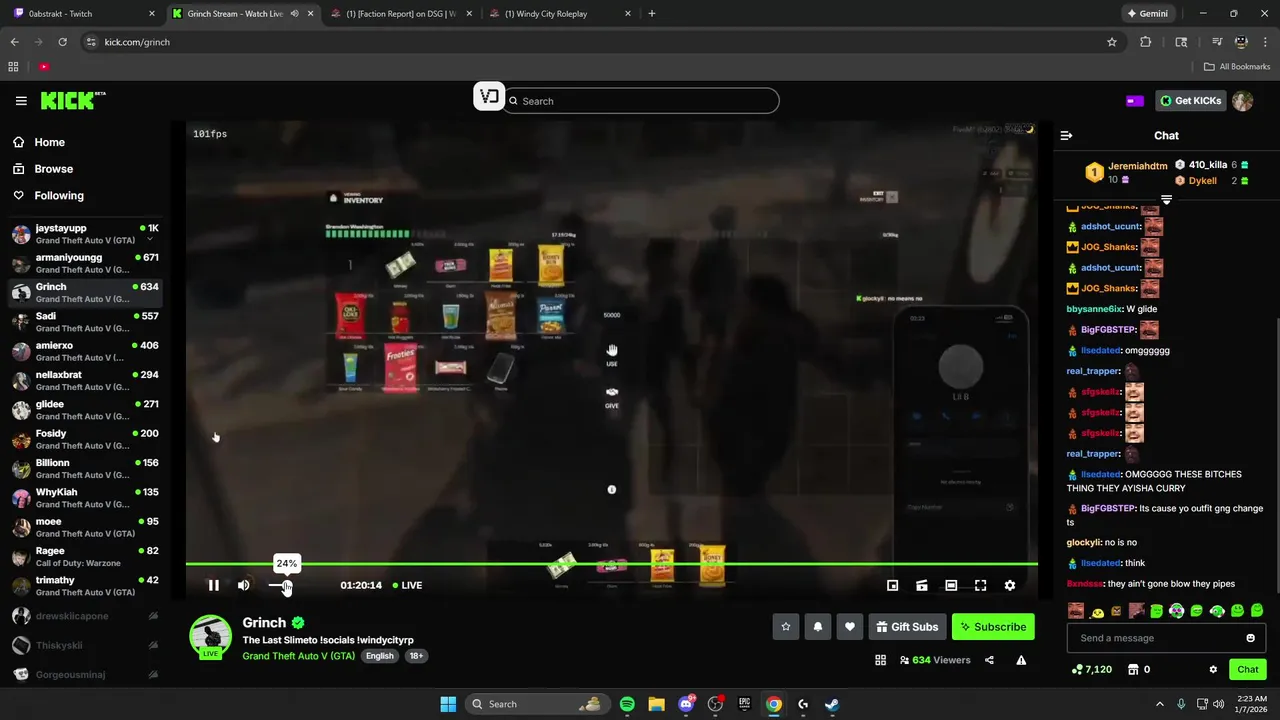1280x720 pixels.
Task: Open the Windows Start menu
Action: pyautogui.click(x=447, y=704)
